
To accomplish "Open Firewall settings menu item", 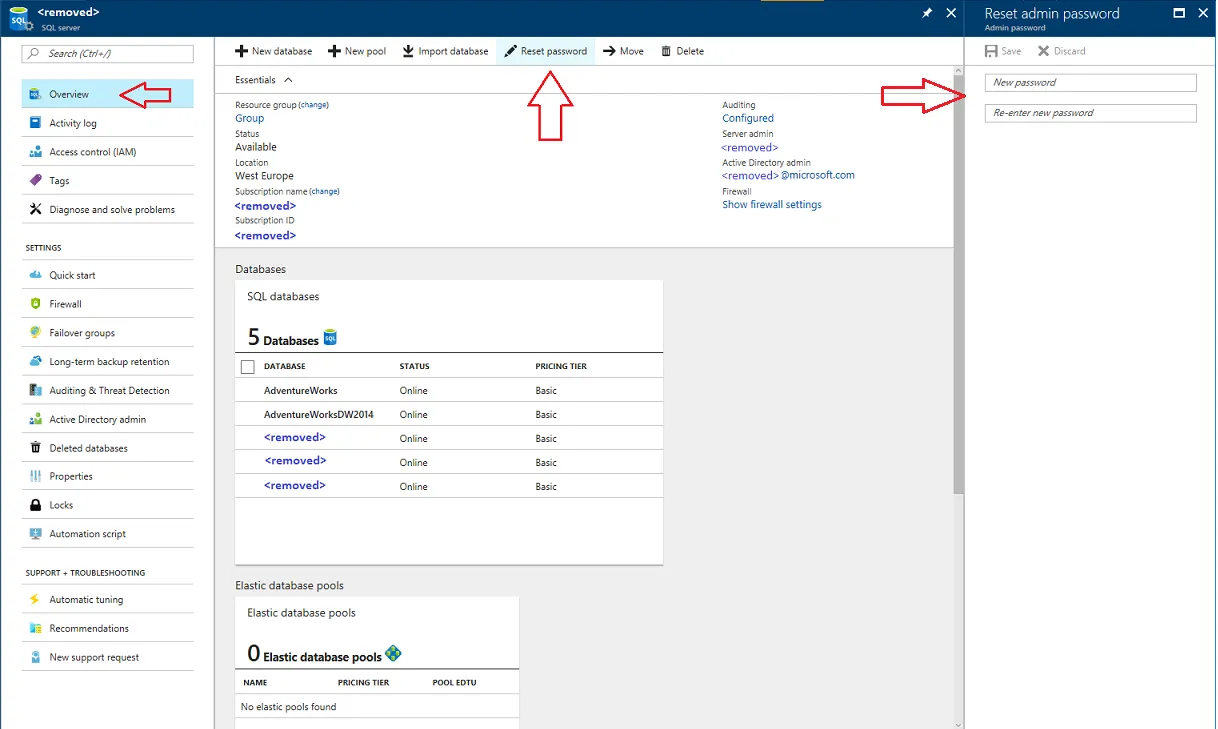I will tap(108, 304).
